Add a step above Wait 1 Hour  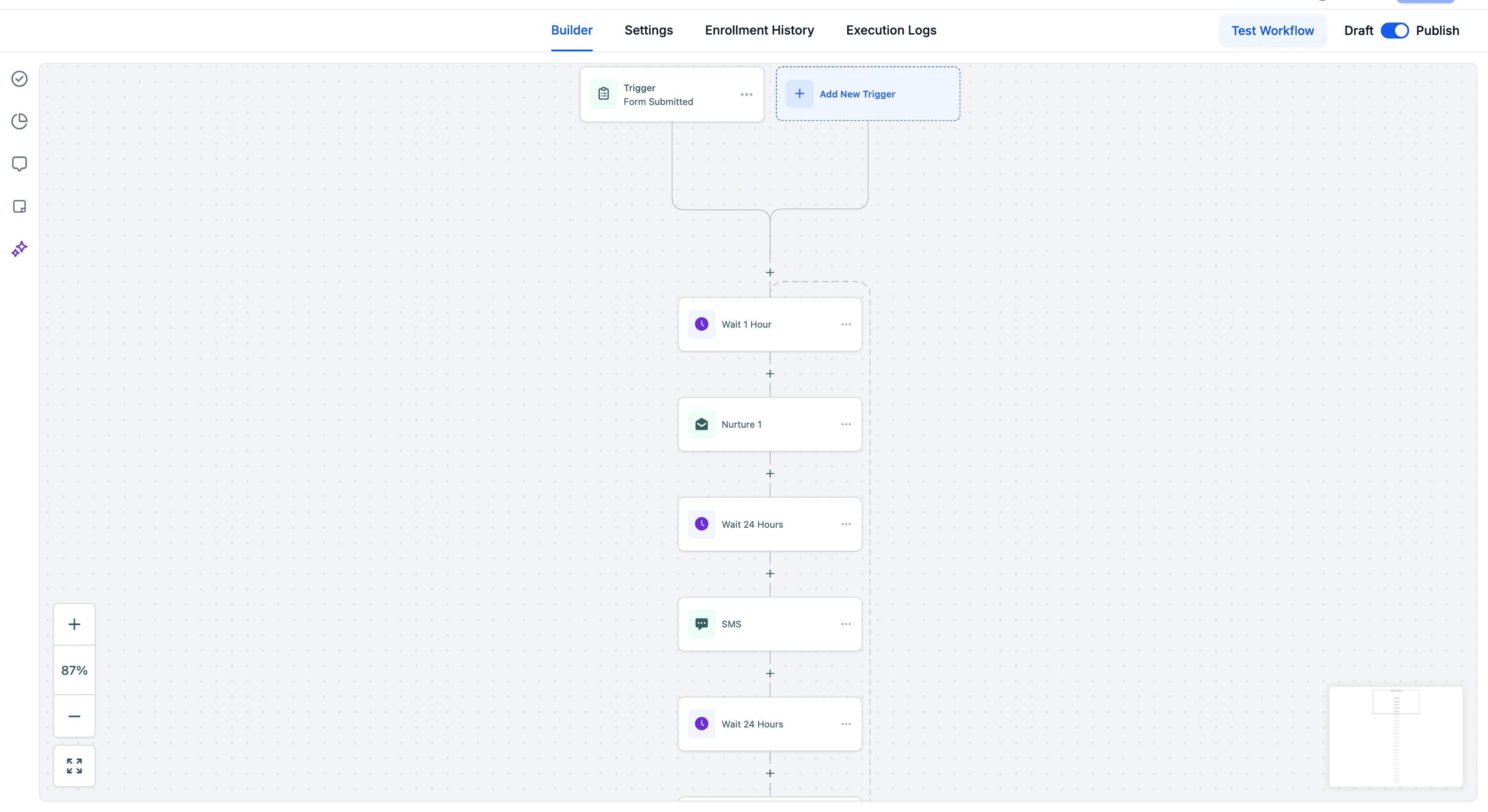click(770, 273)
